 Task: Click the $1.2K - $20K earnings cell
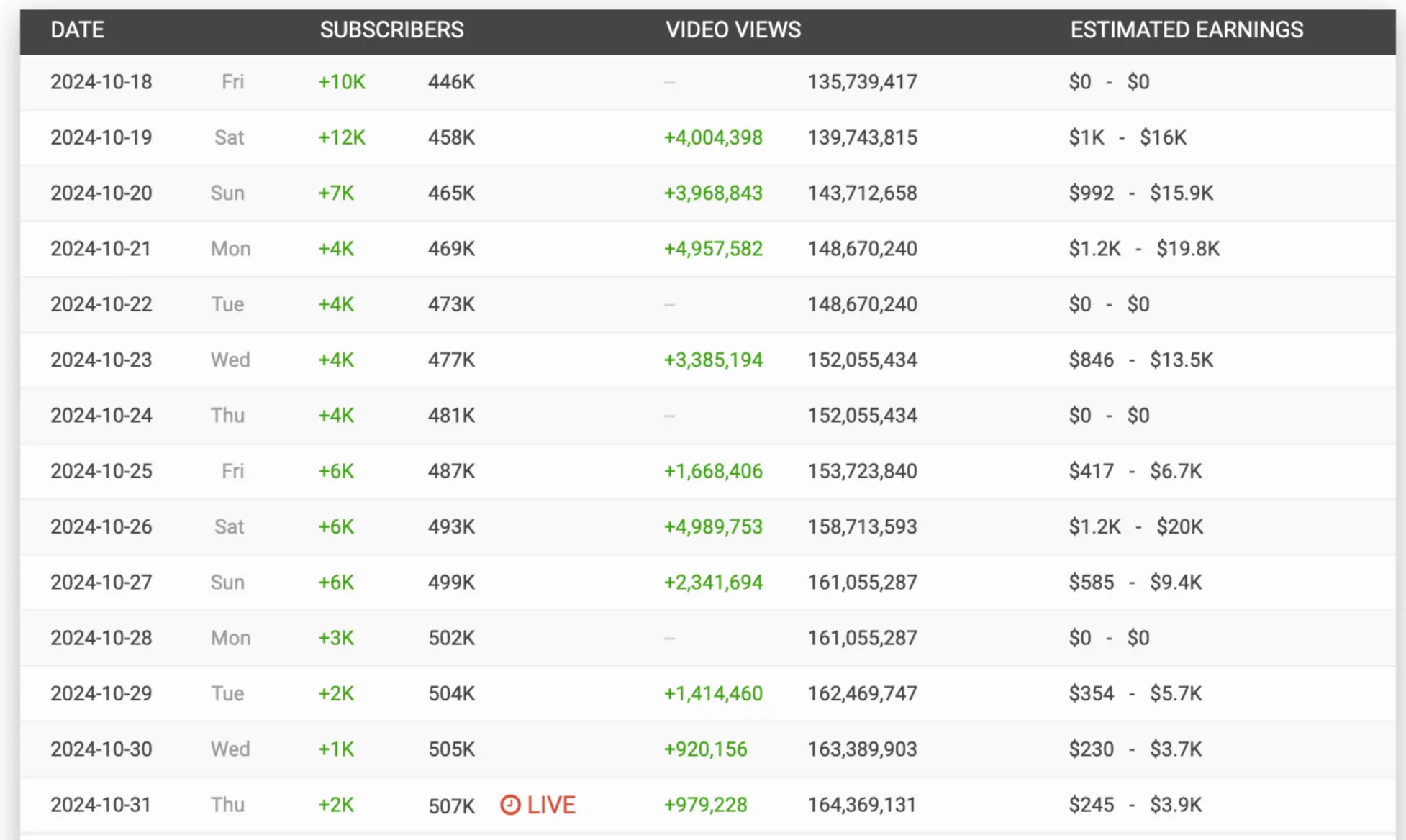point(1135,526)
